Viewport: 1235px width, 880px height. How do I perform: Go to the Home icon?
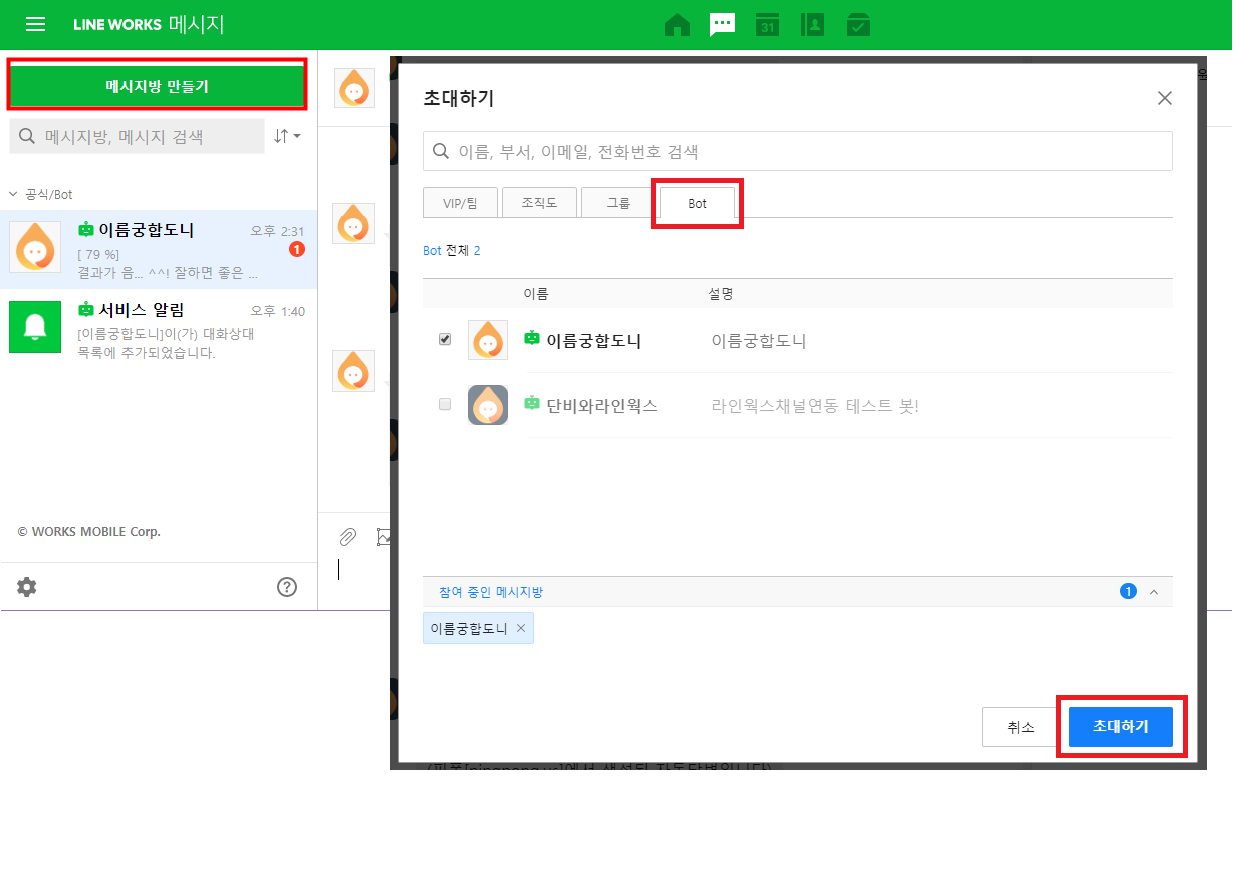tap(678, 25)
